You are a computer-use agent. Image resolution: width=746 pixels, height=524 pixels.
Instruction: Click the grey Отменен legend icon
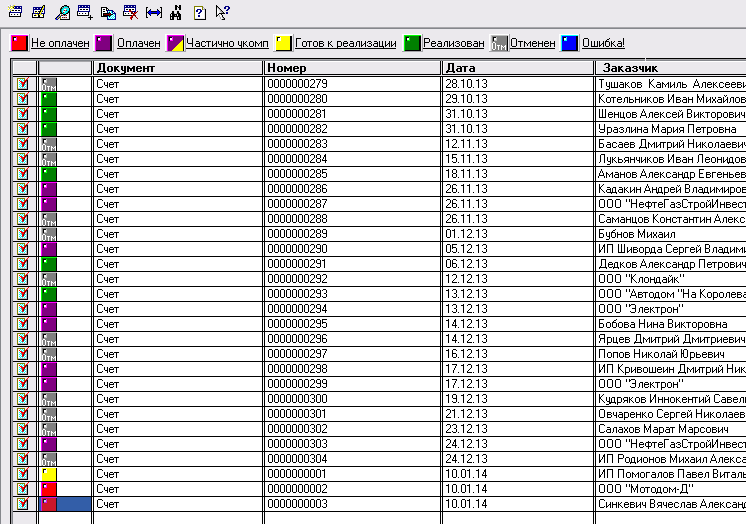pos(499,43)
